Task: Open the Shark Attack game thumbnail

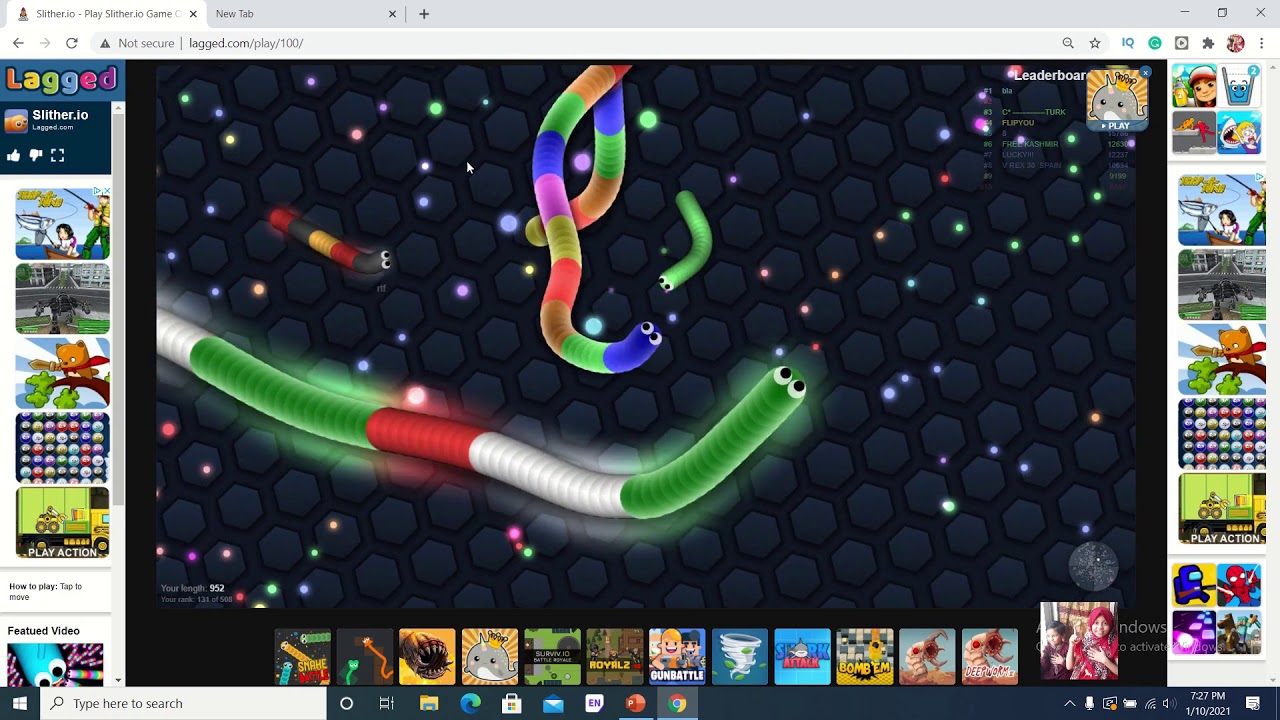Action: coord(802,657)
